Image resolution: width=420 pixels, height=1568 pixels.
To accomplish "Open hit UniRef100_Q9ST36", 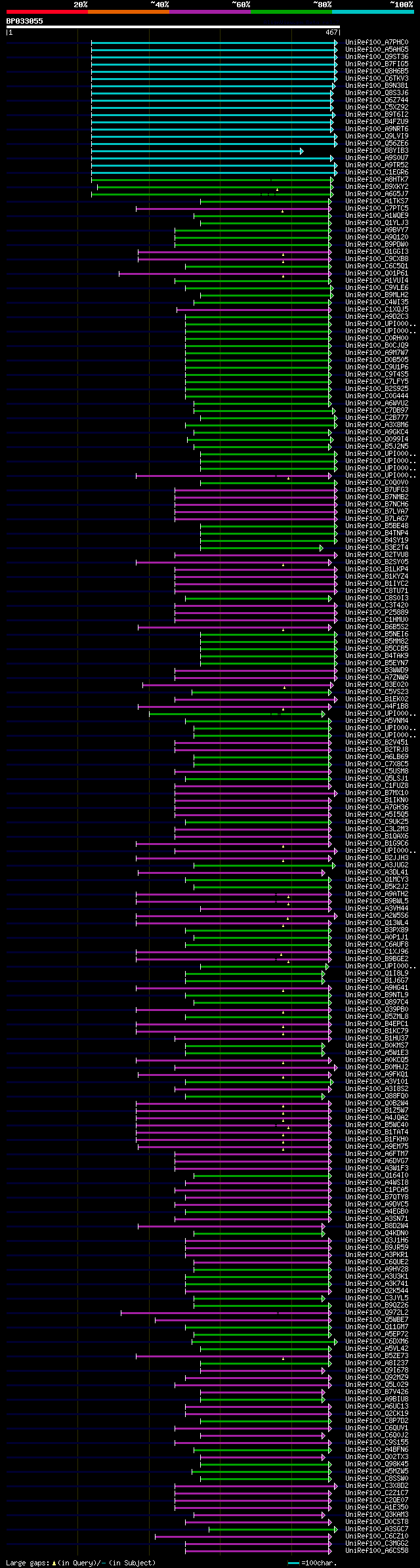I will click(x=377, y=57).
